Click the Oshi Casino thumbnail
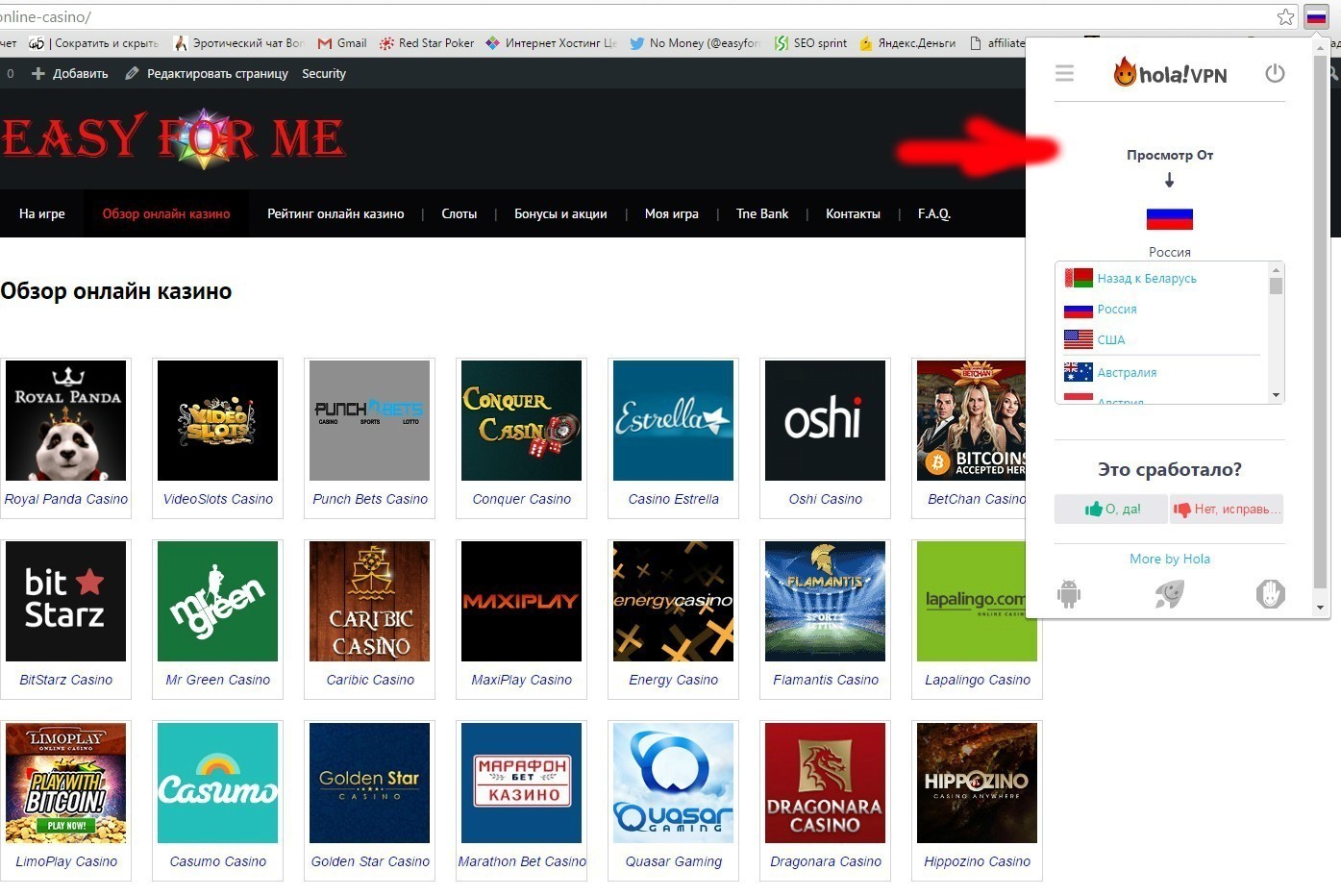Viewport: 1341px width, 896px height. point(826,420)
